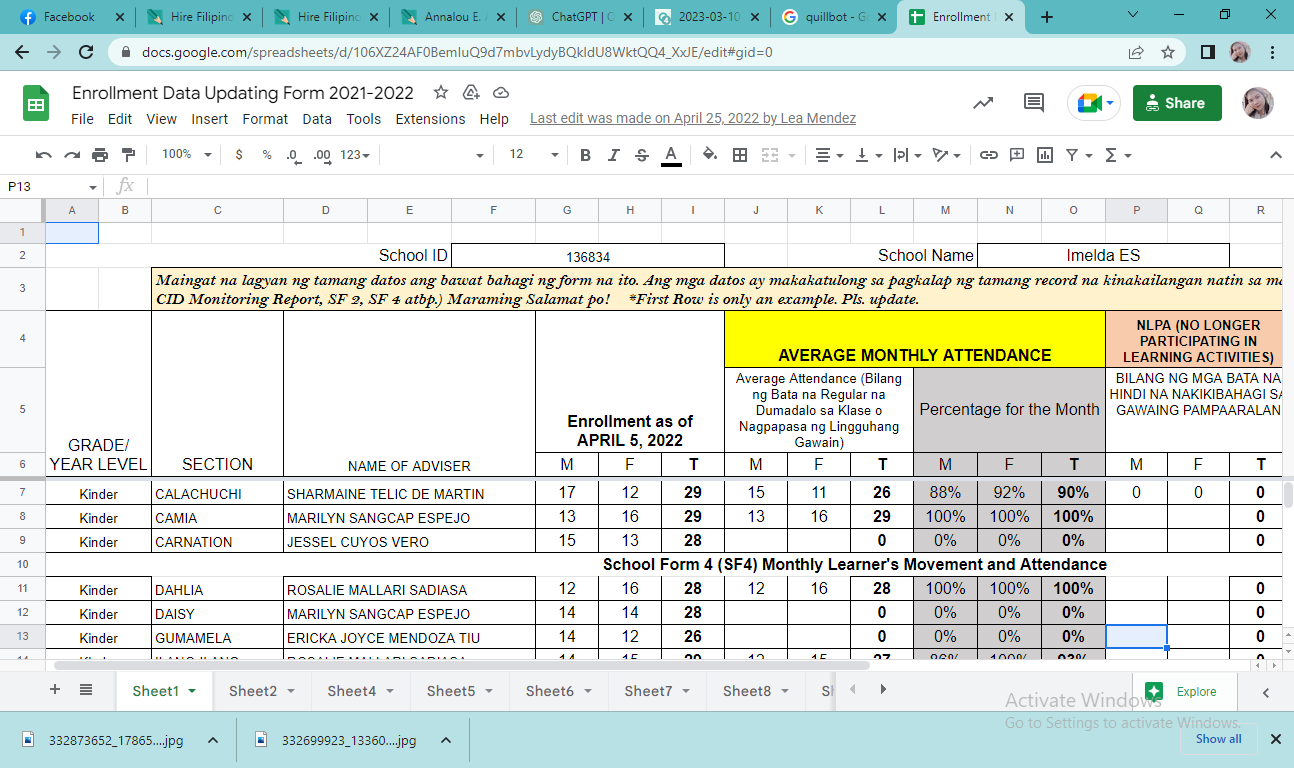Open vertical align dropdown

point(870,155)
